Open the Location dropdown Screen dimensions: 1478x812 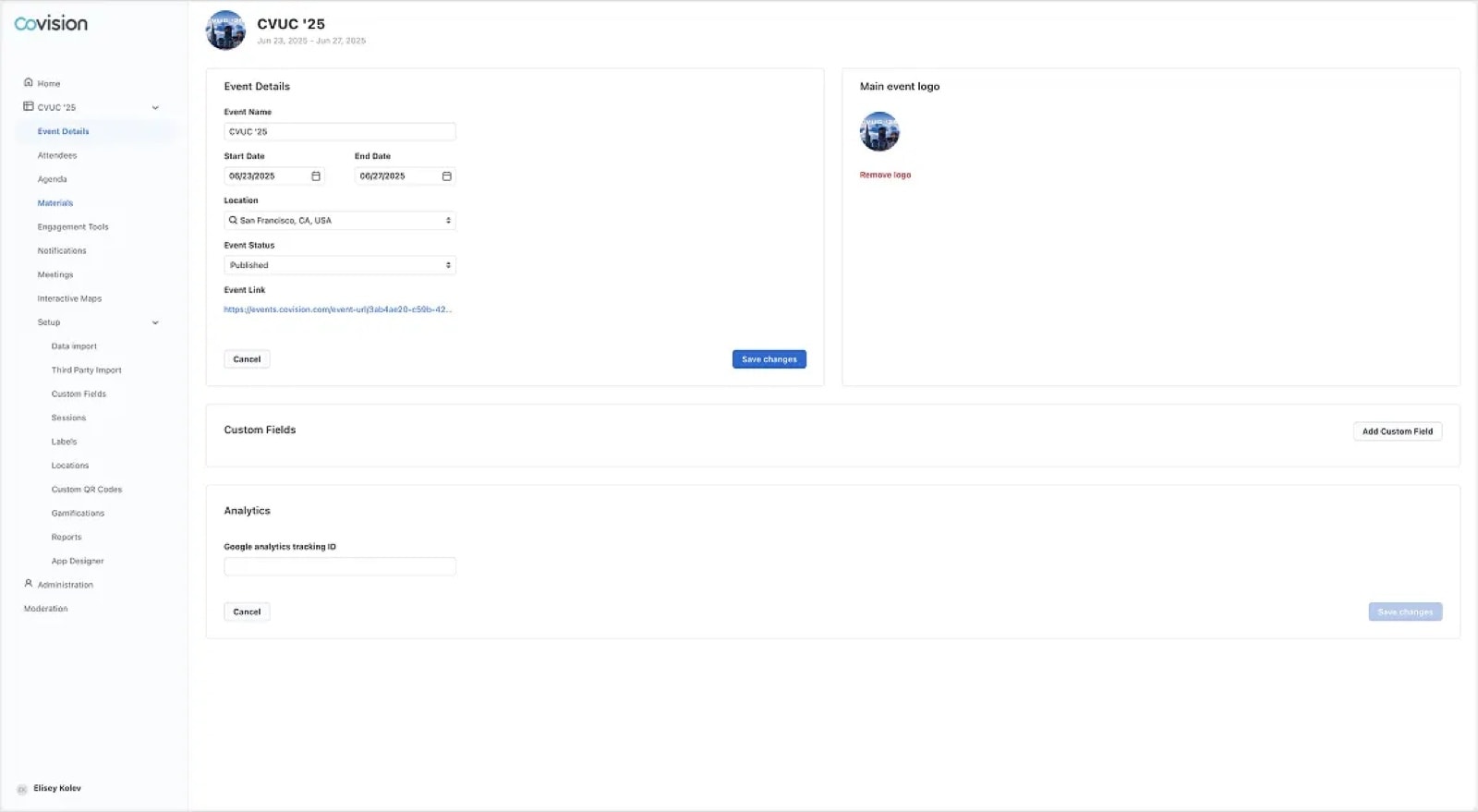(x=340, y=221)
